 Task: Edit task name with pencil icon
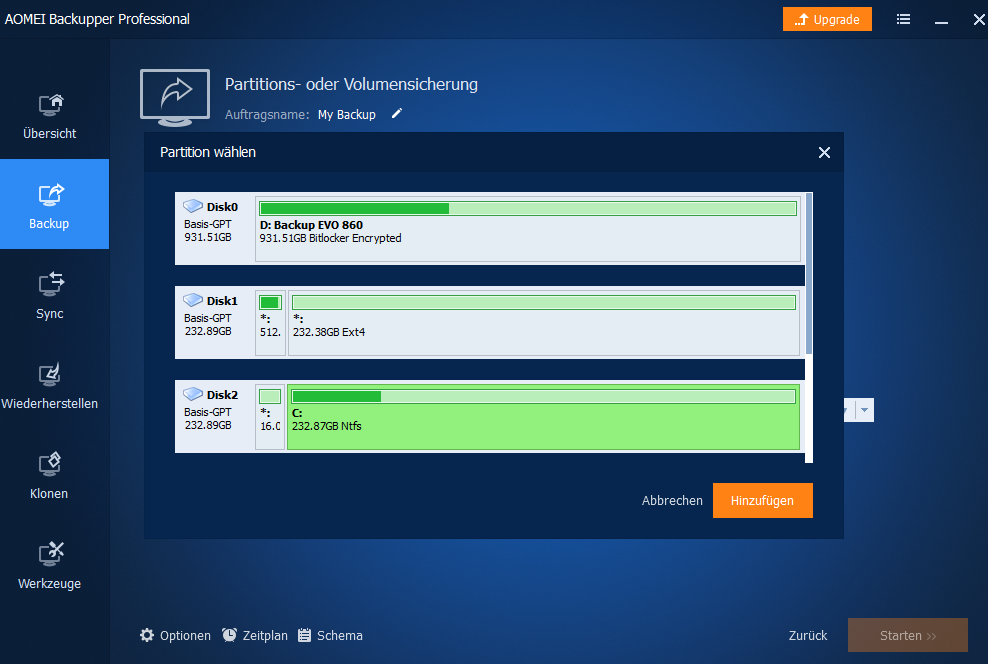396,114
